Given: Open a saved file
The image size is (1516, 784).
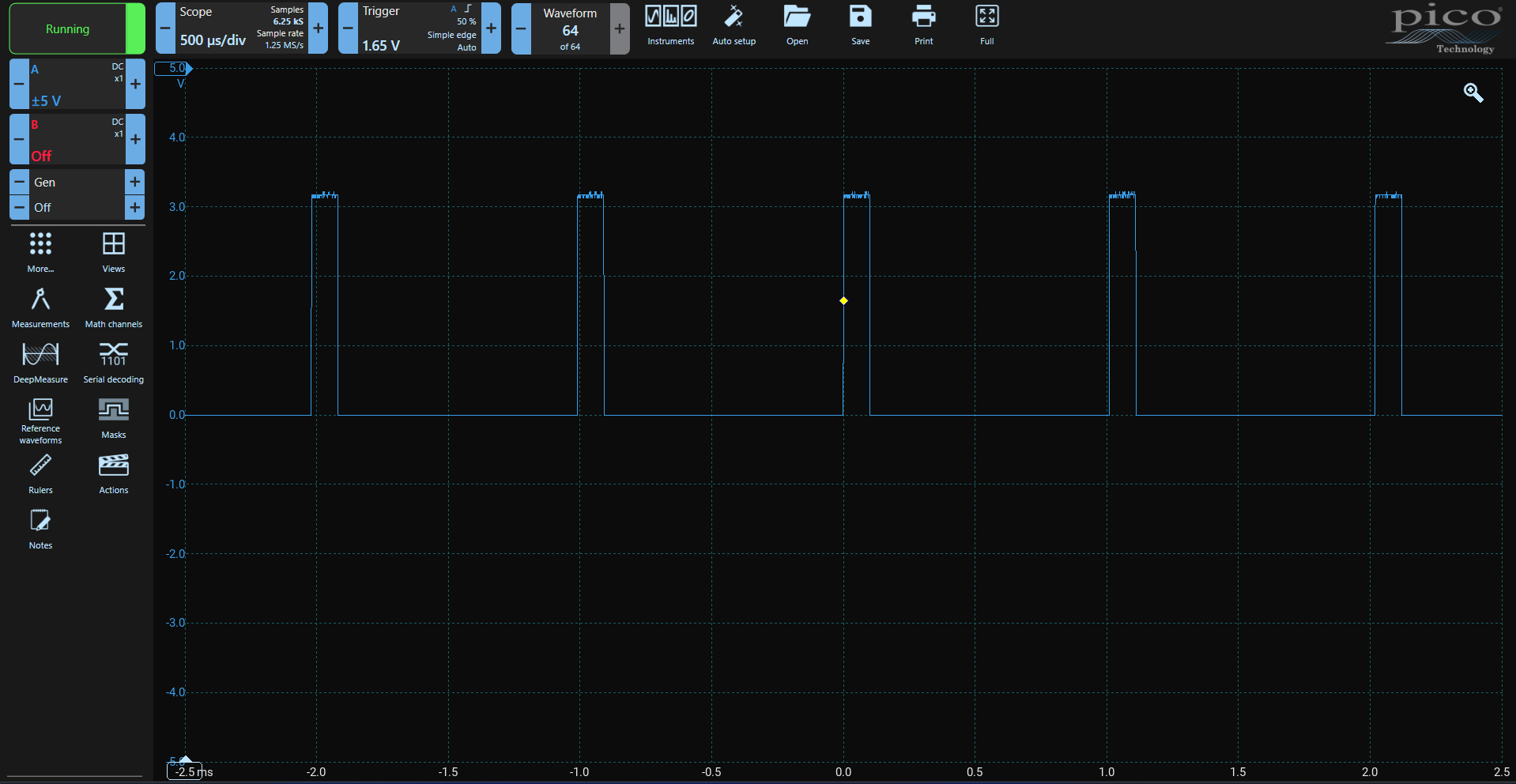Looking at the screenshot, I should pyautogui.click(x=797, y=25).
